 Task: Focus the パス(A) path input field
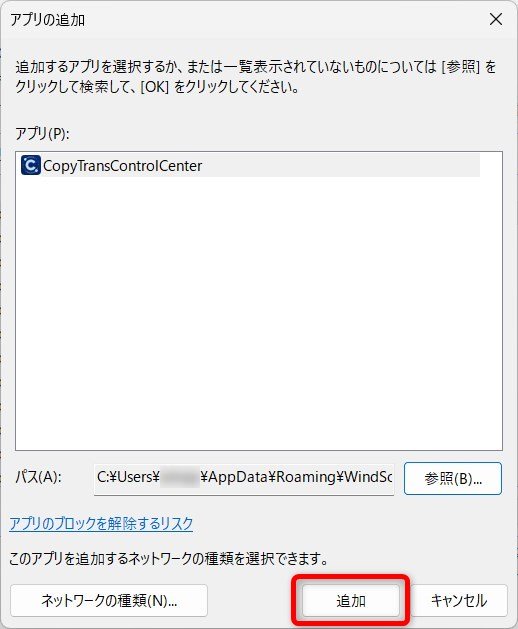click(244, 479)
